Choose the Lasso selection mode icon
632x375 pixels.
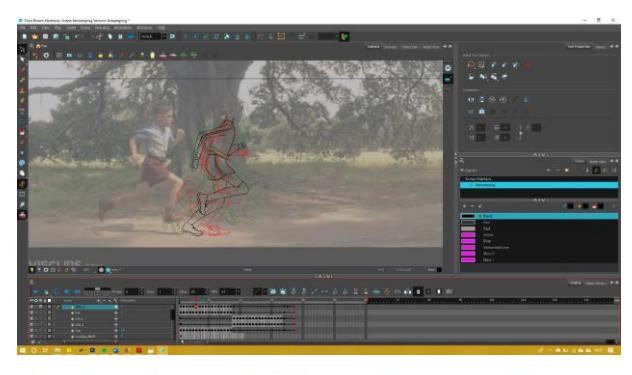click(471, 65)
